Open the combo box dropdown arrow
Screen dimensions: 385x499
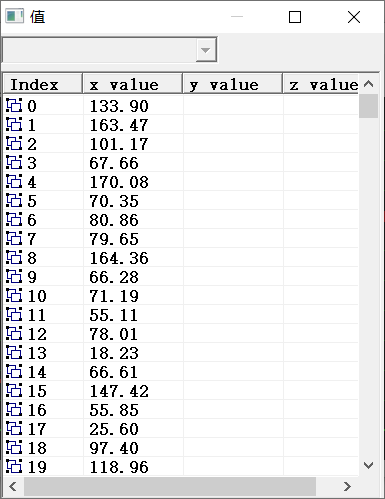click(x=206, y=50)
